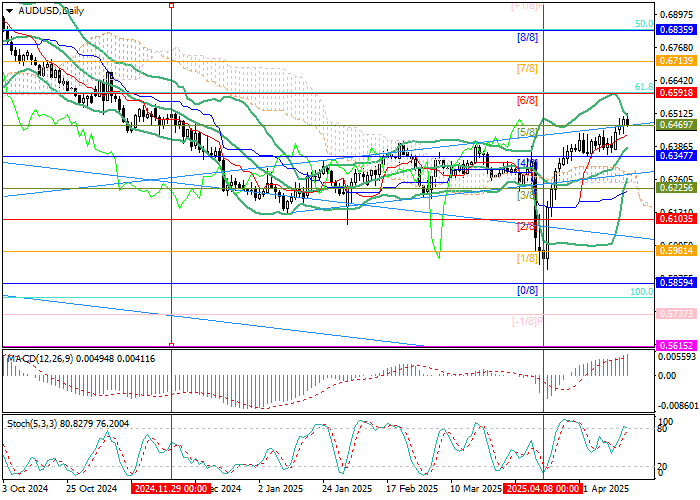This screenshot has height=500, width=700.
Task: Click the 2024.11.29 red date marker
Action: (x=171, y=489)
